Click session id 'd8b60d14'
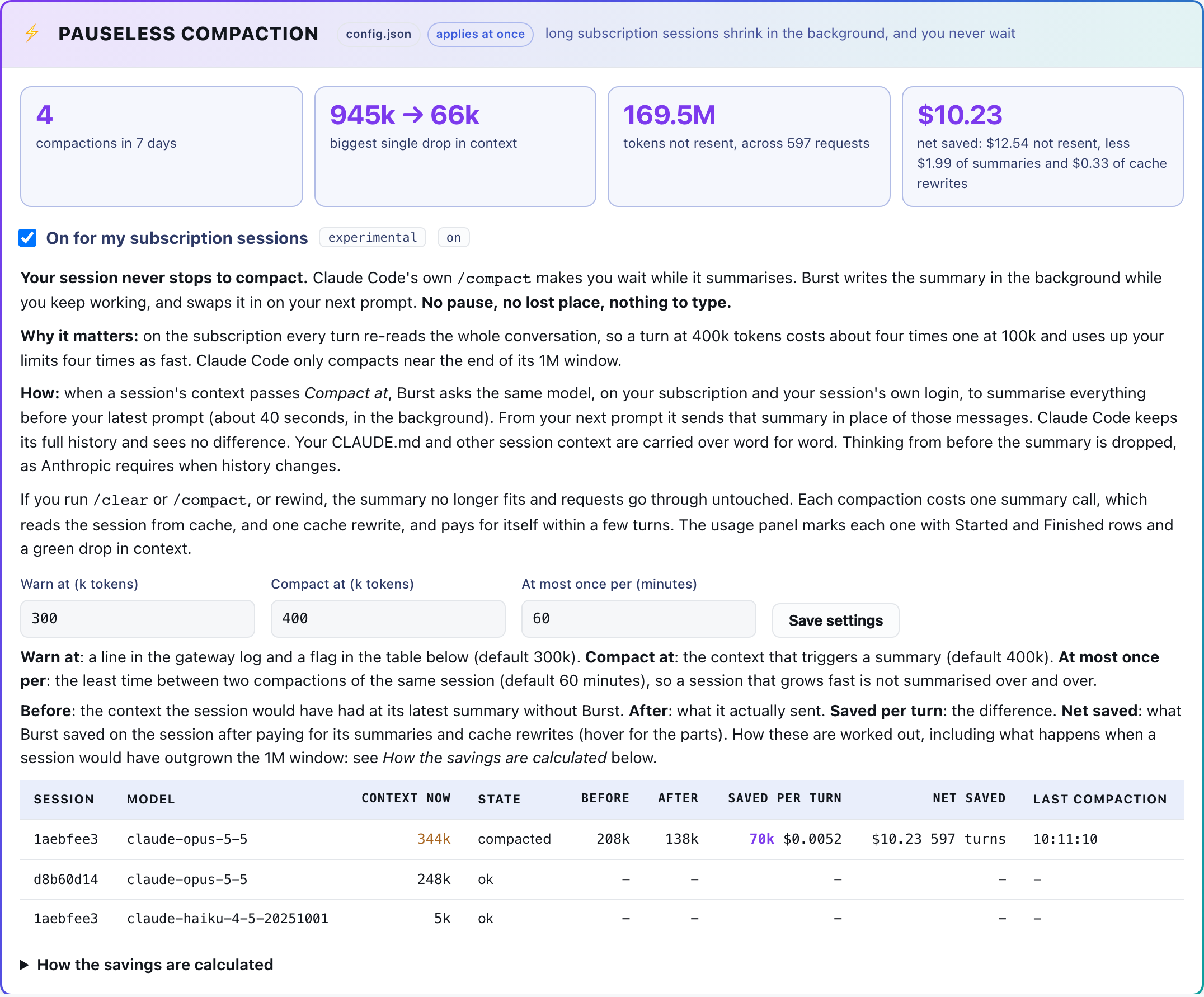The height and width of the screenshot is (997, 1204). [x=66, y=880]
